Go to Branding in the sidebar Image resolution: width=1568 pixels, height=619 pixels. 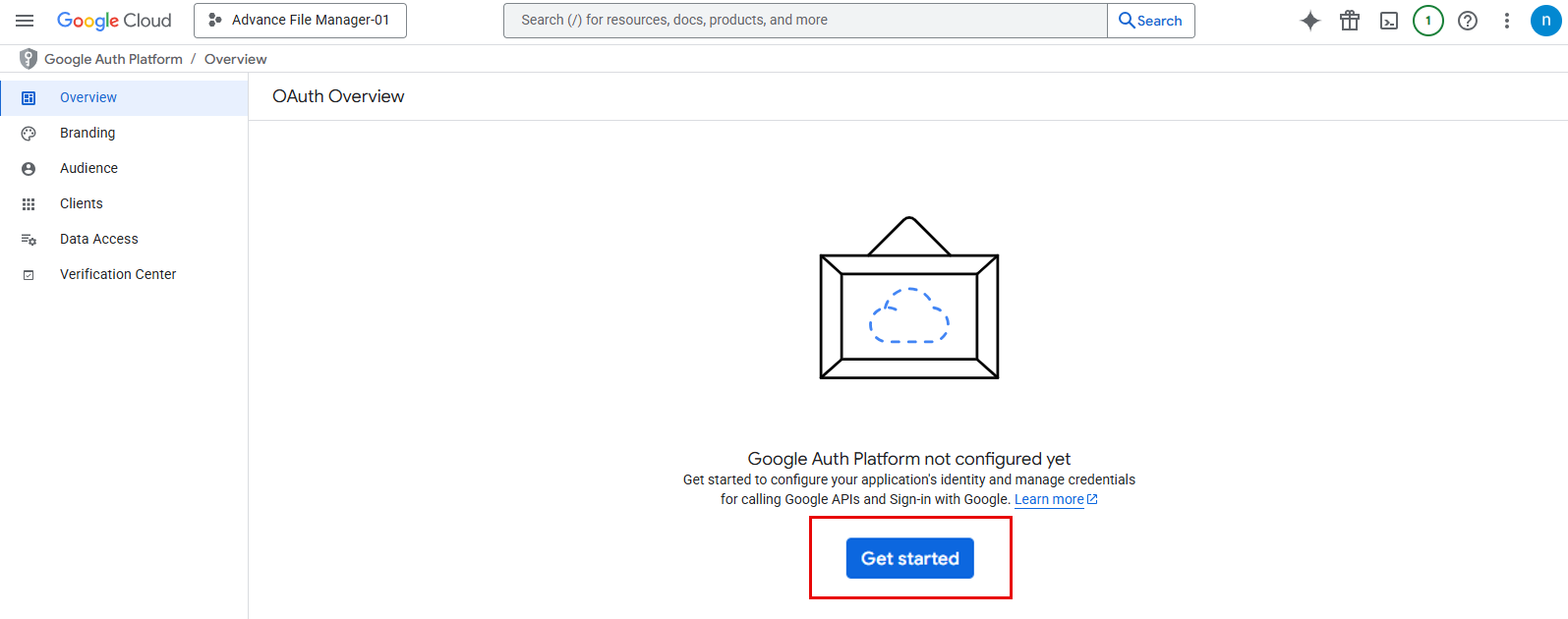87,133
